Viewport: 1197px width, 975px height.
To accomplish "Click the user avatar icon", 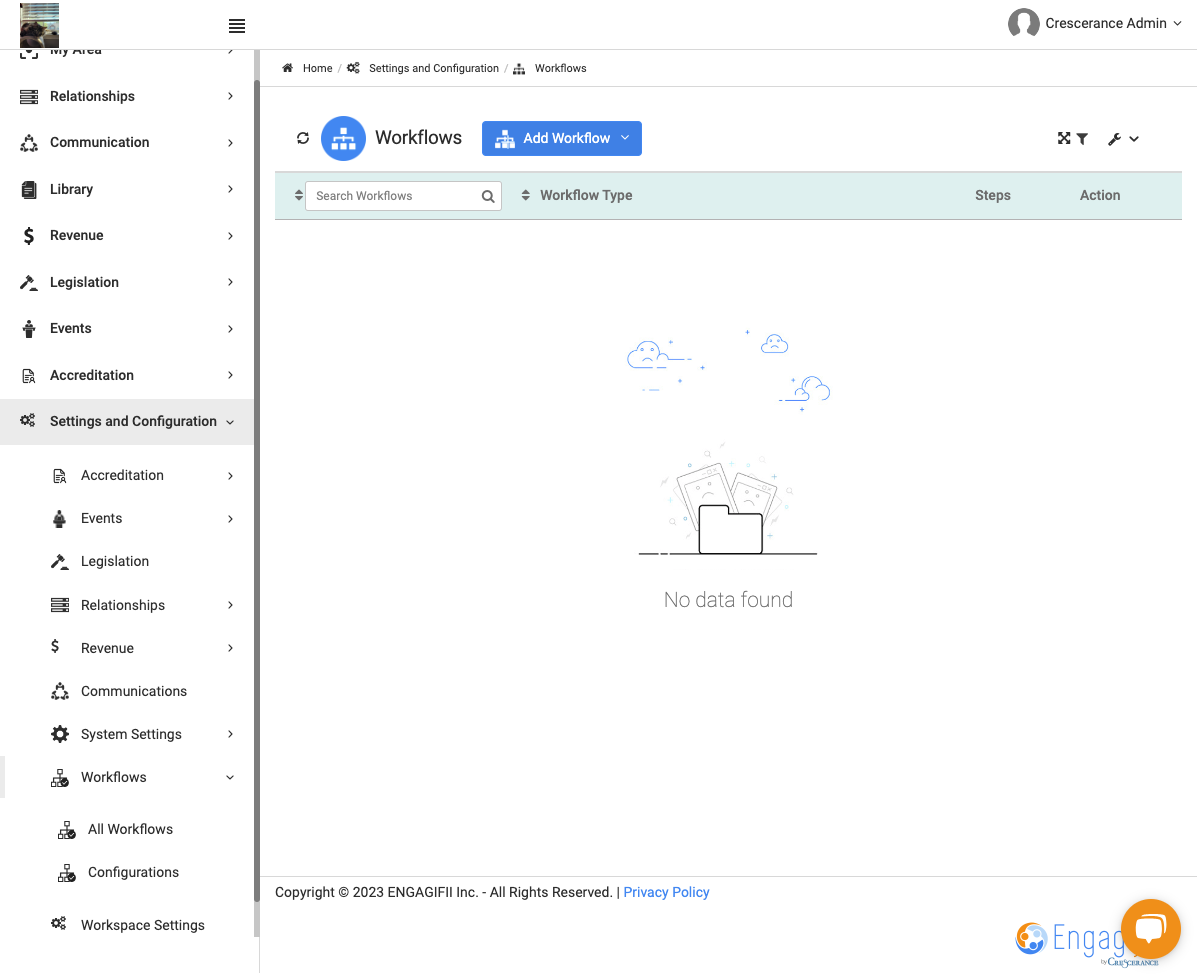I will [x=1023, y=23].
